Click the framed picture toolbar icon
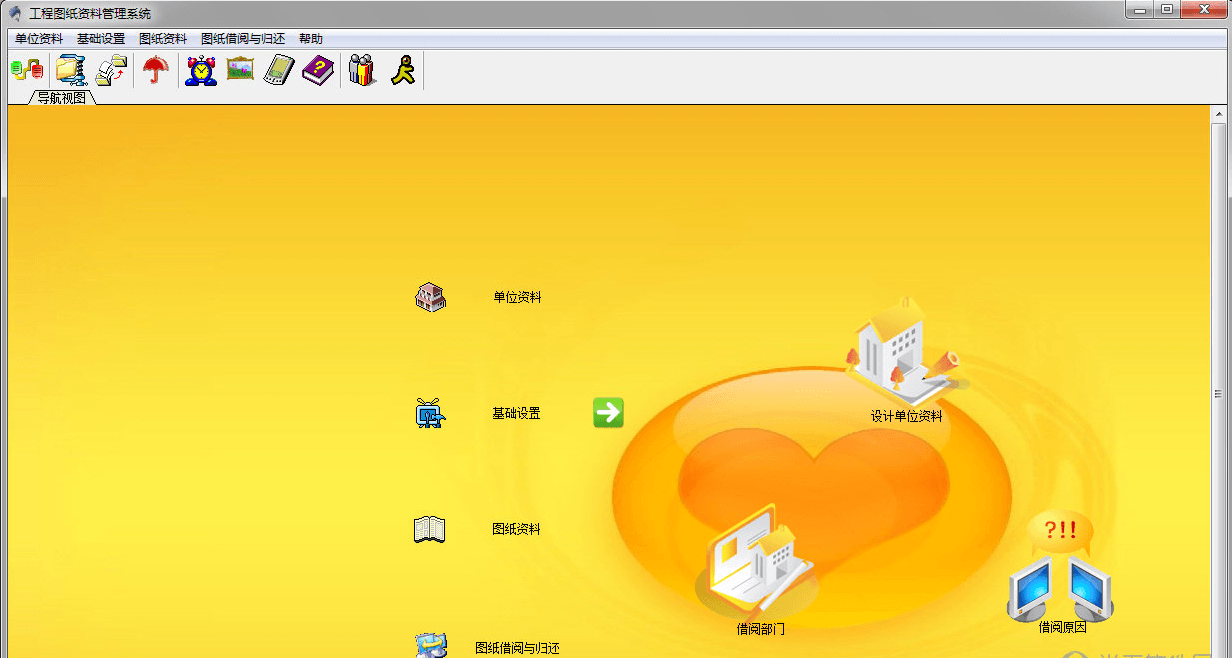This screenshot has height=658, width=1232. [240, 70]
